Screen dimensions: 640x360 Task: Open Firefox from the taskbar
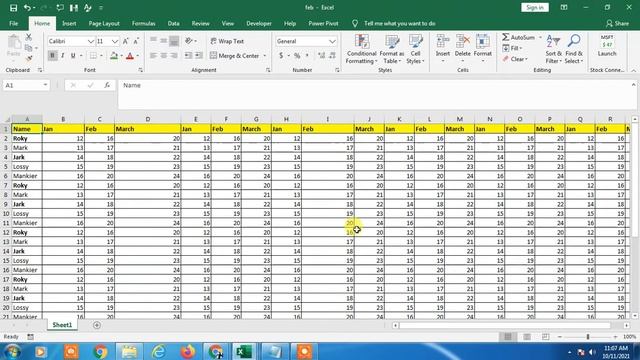coord(188,351)
